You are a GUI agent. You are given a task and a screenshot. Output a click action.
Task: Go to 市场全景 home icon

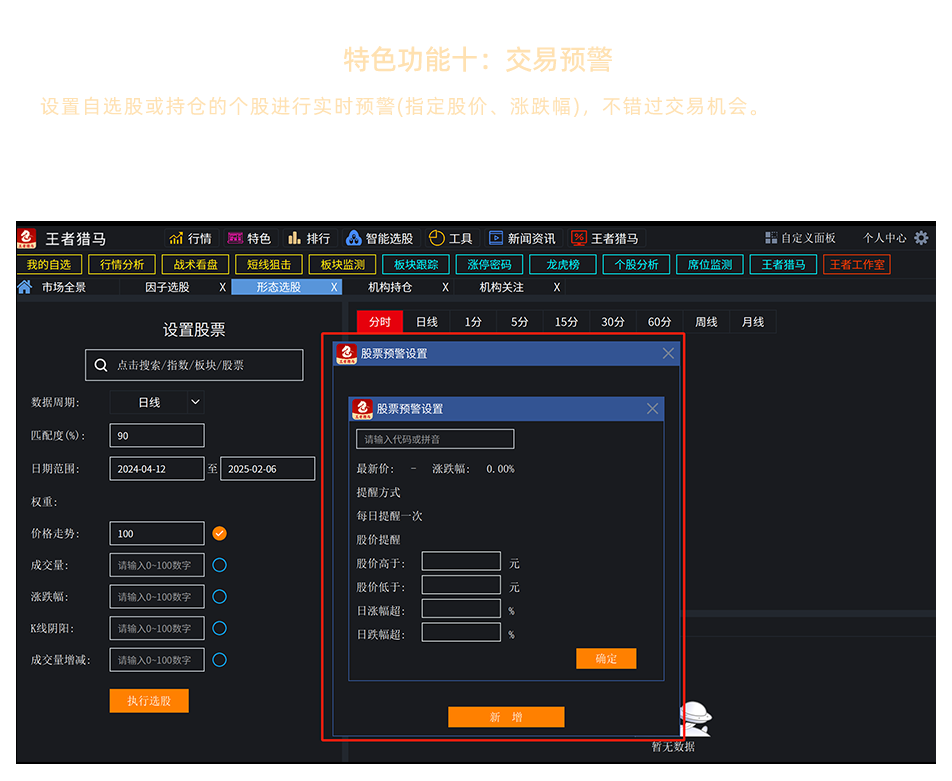coord(25,287)
